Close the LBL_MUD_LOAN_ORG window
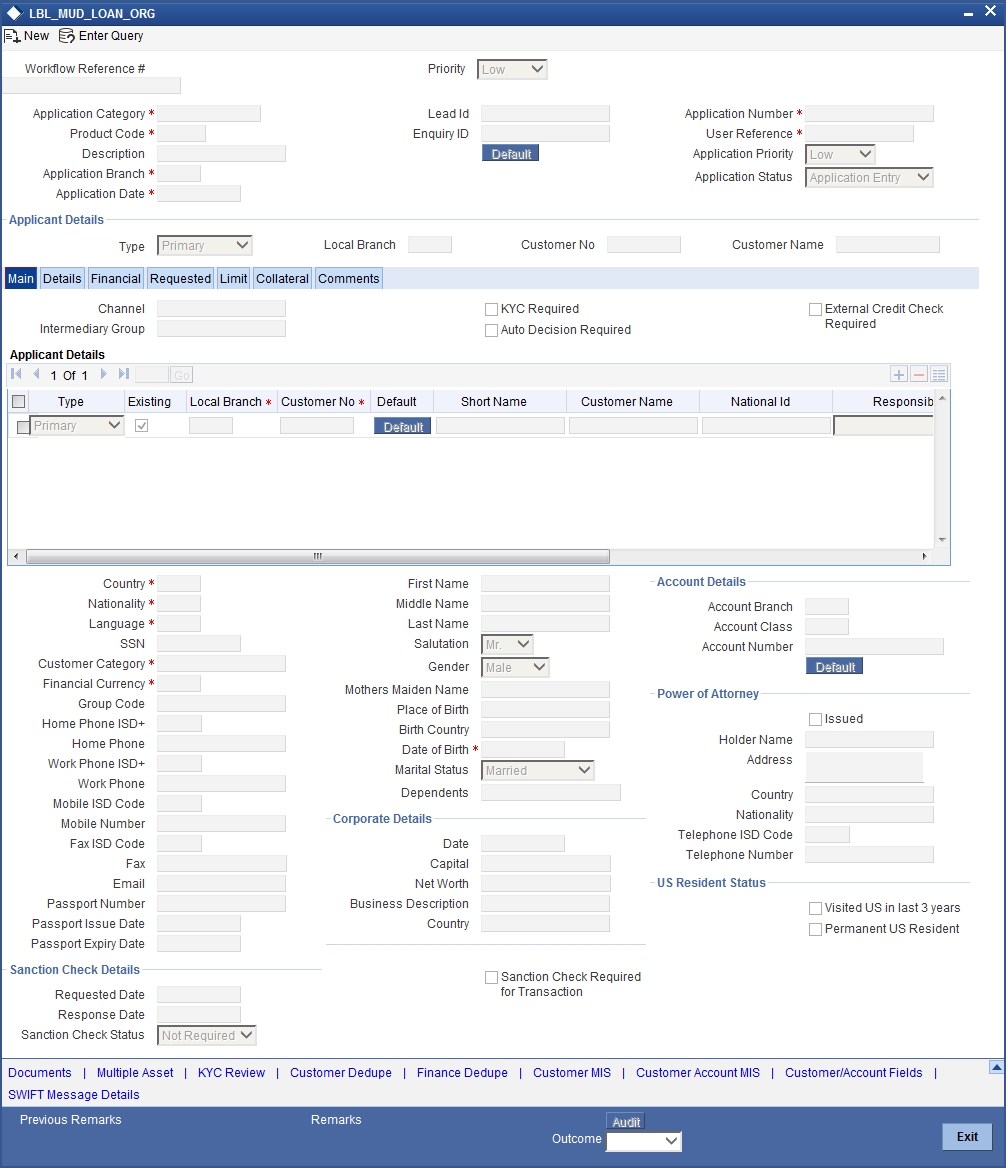 (990, 11)
